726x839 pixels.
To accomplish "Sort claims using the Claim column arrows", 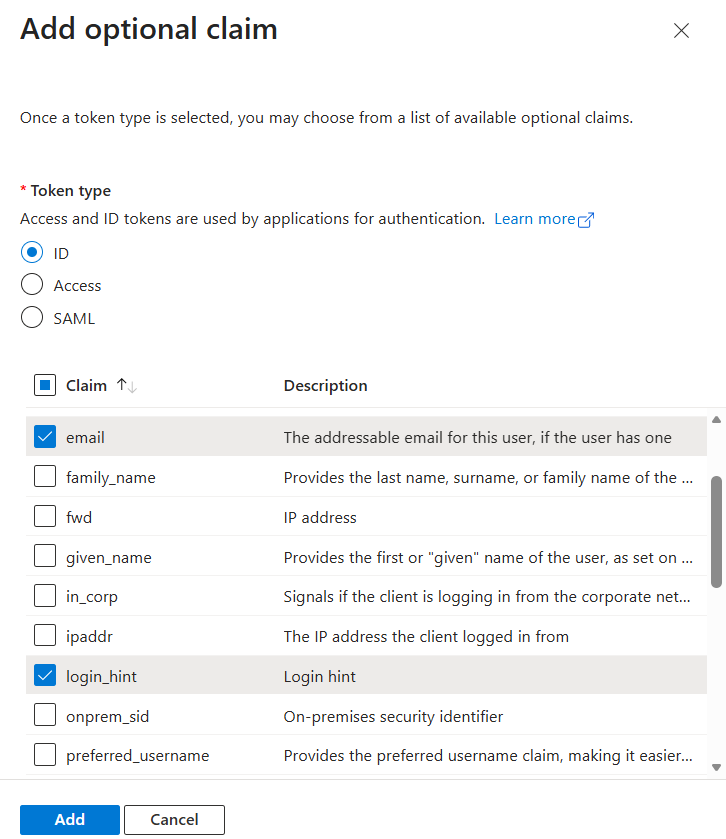I will click(x=126, y=385).
